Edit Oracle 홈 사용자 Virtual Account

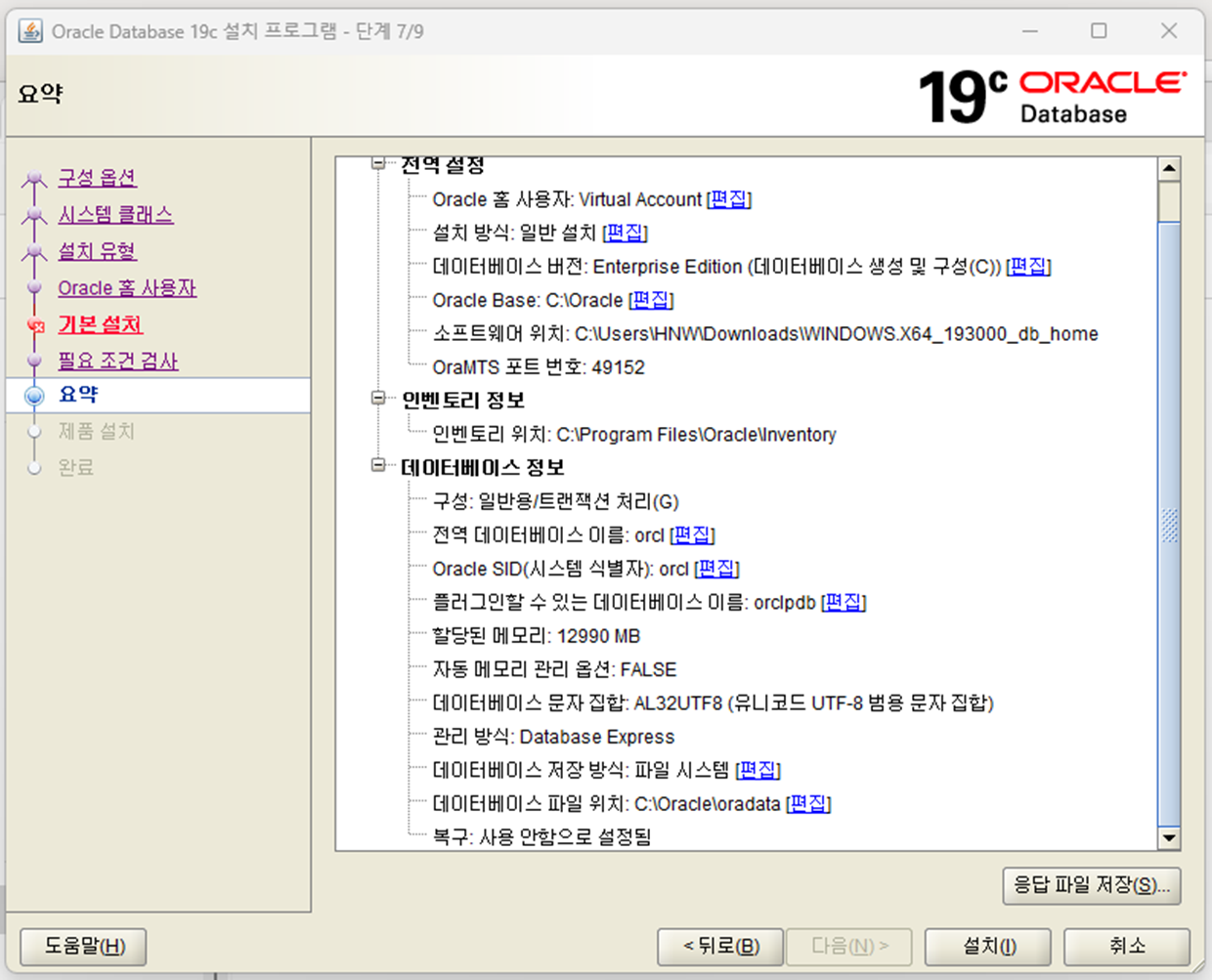coord(729,199)
